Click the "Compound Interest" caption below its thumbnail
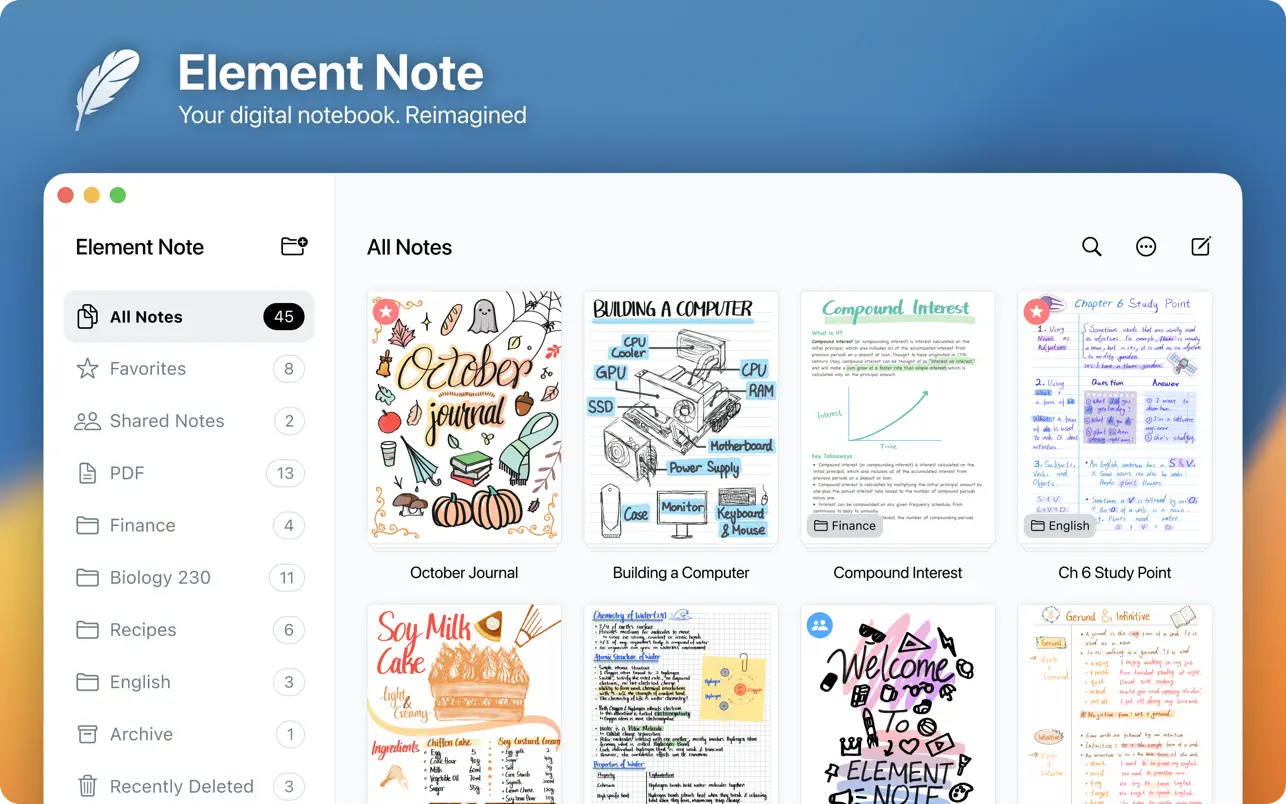Image resolution: width=1286 pixels, height=804 pixels. coord(898,573)
